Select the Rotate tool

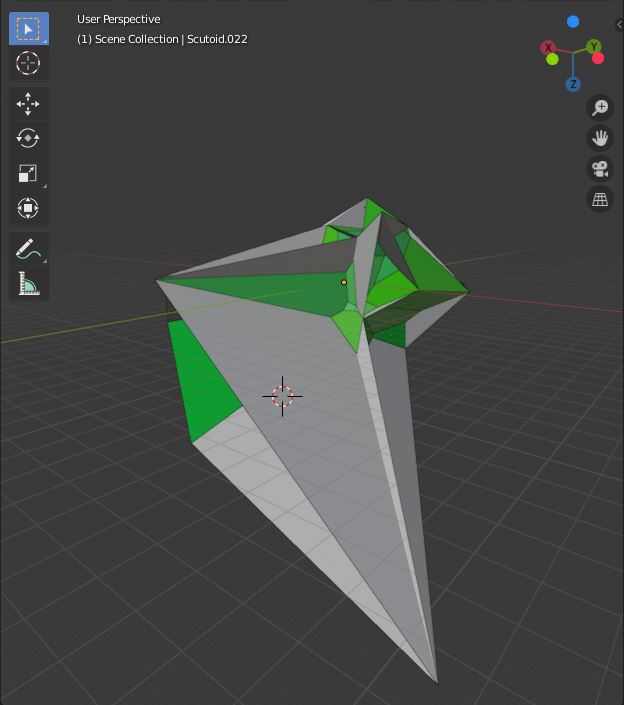(28, 138)
